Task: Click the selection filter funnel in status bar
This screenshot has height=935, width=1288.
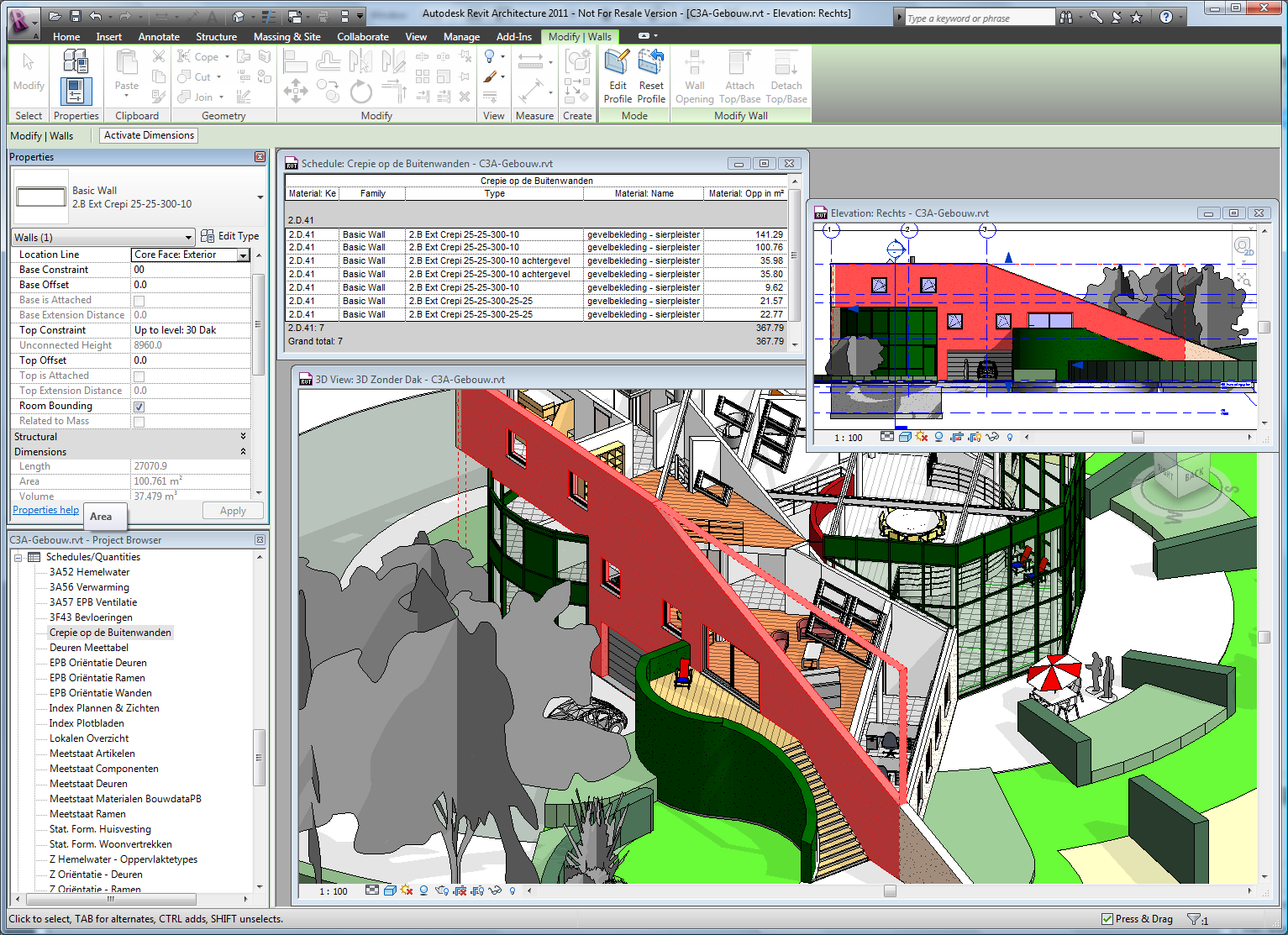Action: tap(1194, 919)
